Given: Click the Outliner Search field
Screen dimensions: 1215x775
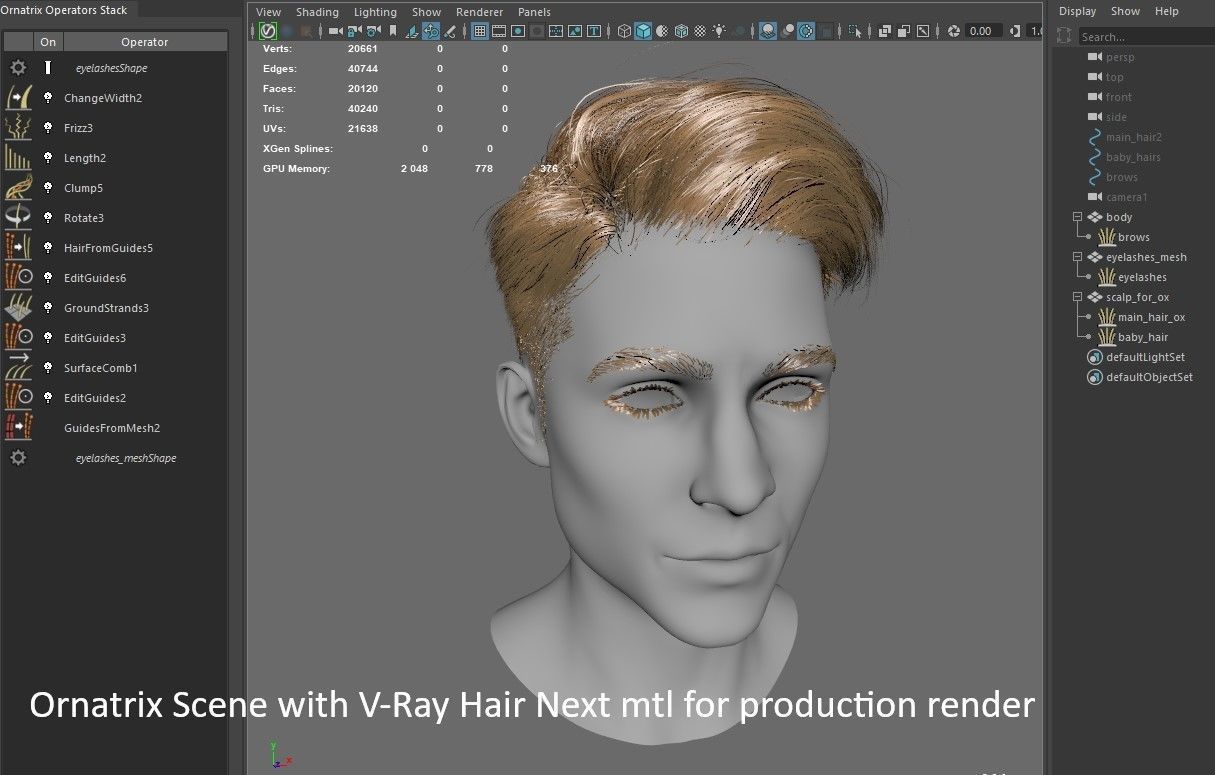Looking at the screenshot, I should pyautogui.click(x=1146, y=37).
